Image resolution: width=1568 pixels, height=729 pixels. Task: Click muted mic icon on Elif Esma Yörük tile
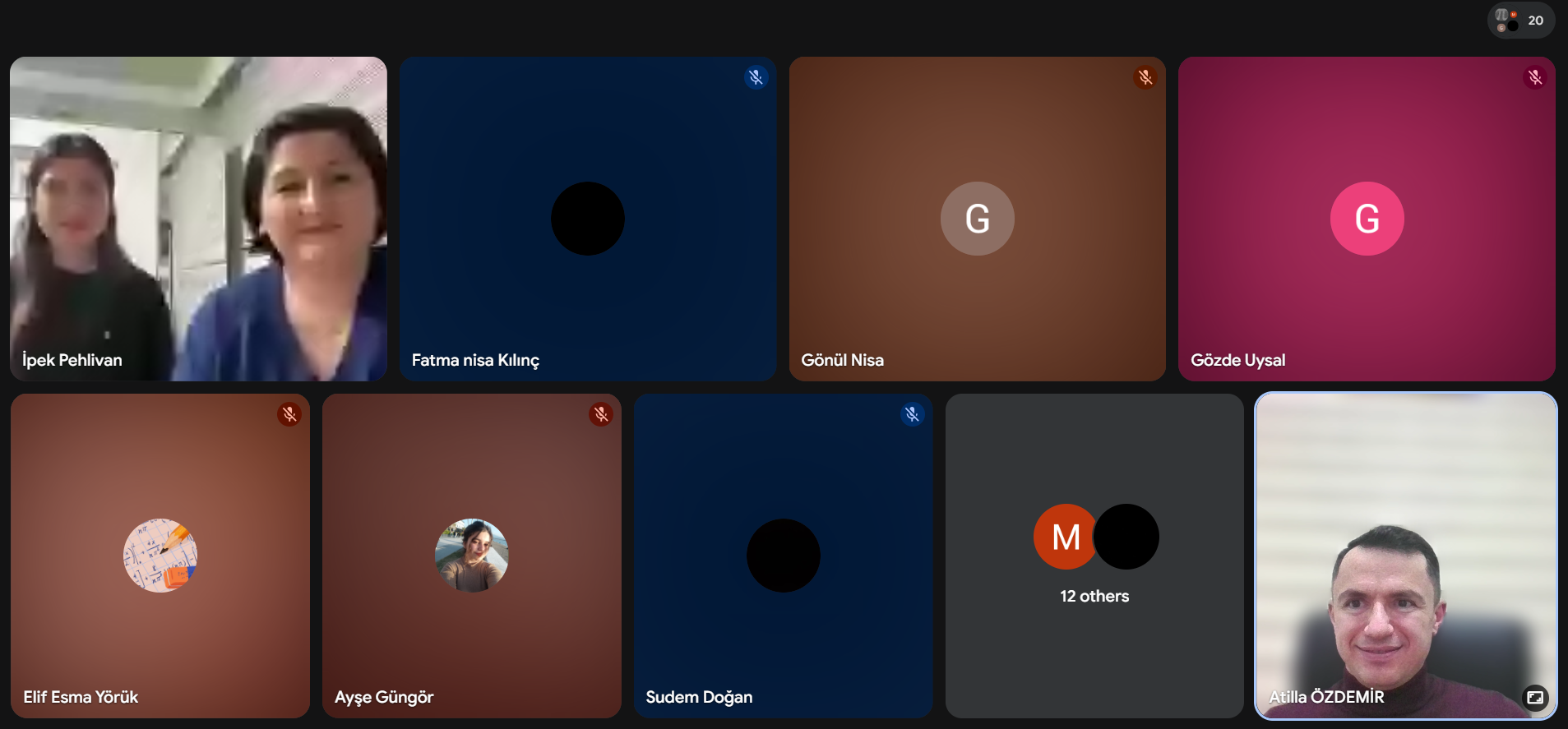click(289, 414)
